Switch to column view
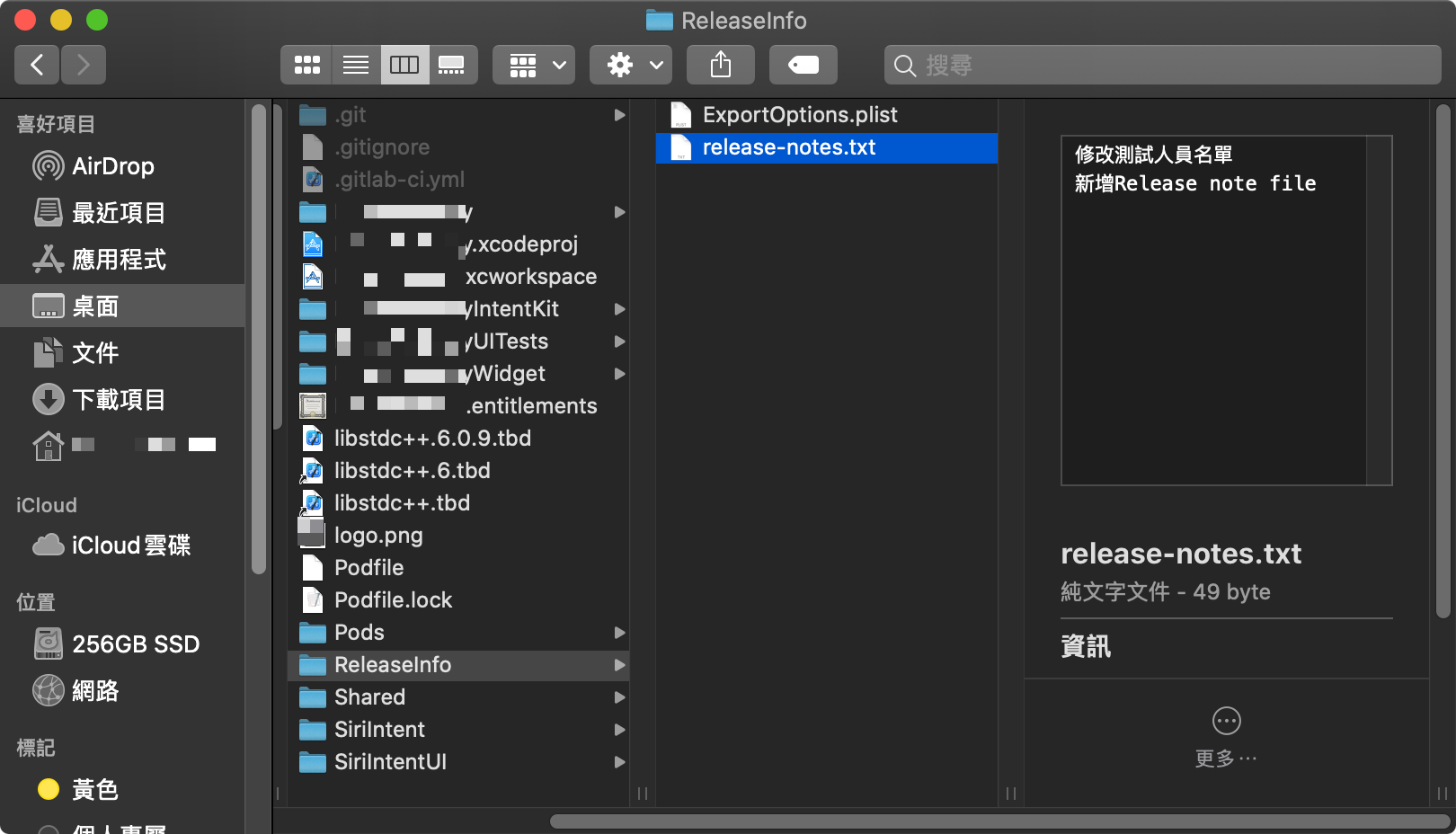 404,65
